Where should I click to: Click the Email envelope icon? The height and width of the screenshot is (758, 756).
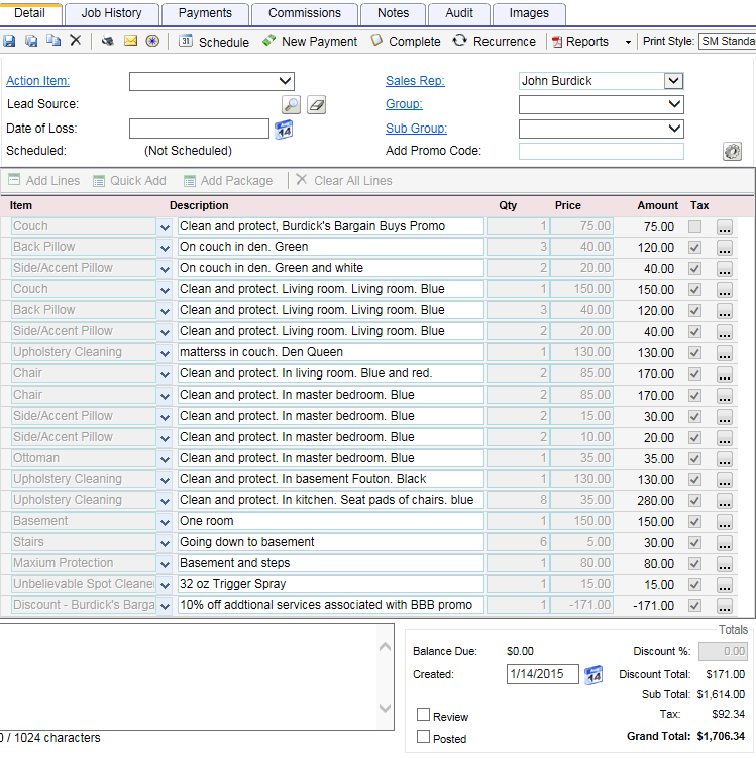click(x=130, y=42)
